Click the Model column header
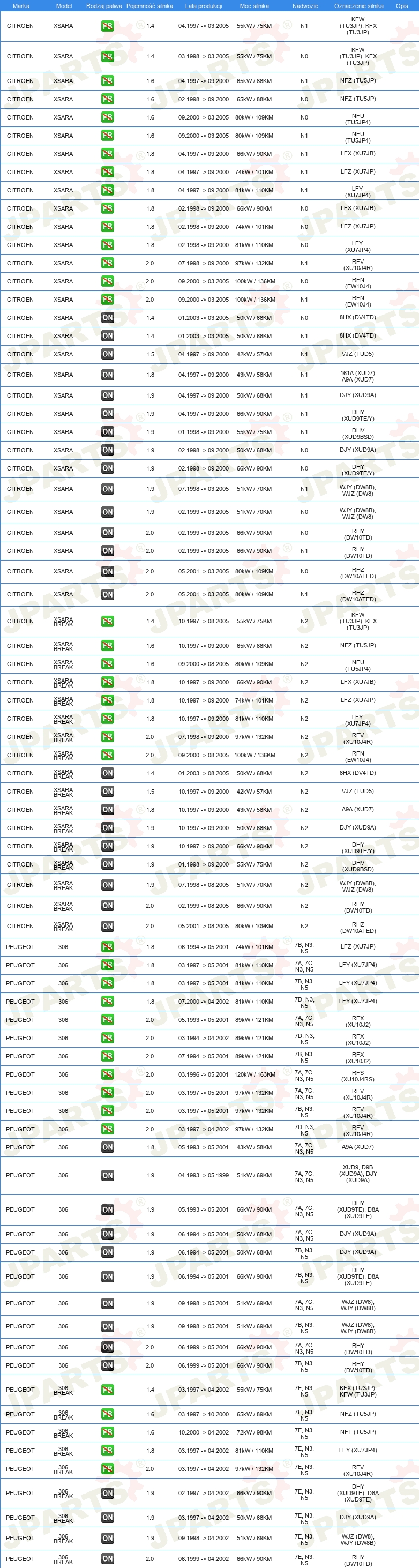The width and height of the screenshot is (419, 1568). click(64, 6)
